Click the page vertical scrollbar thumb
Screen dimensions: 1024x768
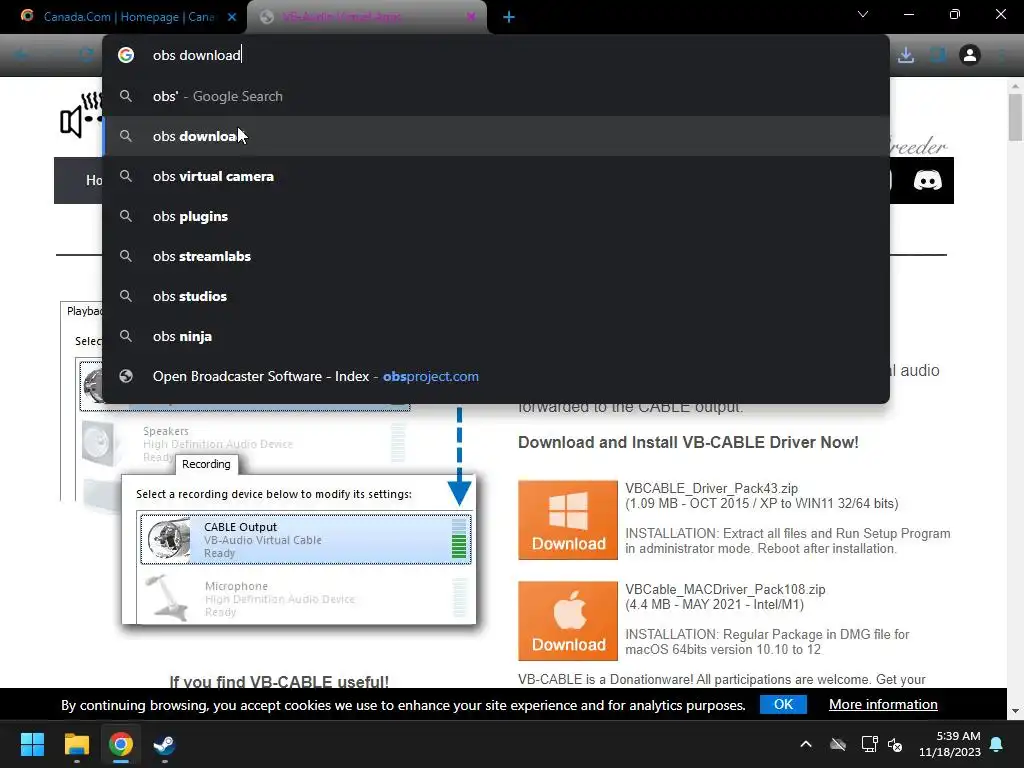[1015, 118]
